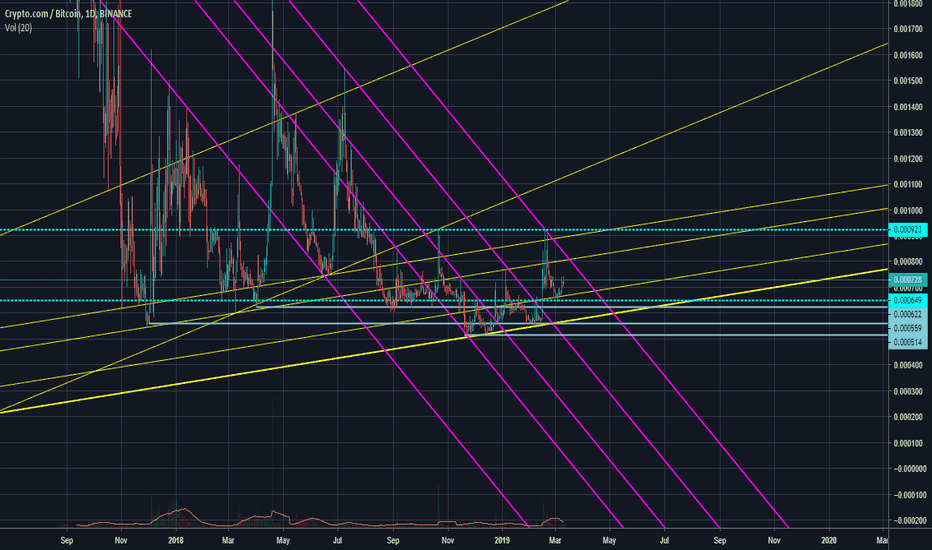Click -0.000200 on the price axis
Viewport: 932px width, 550px height.
point(908,520)
